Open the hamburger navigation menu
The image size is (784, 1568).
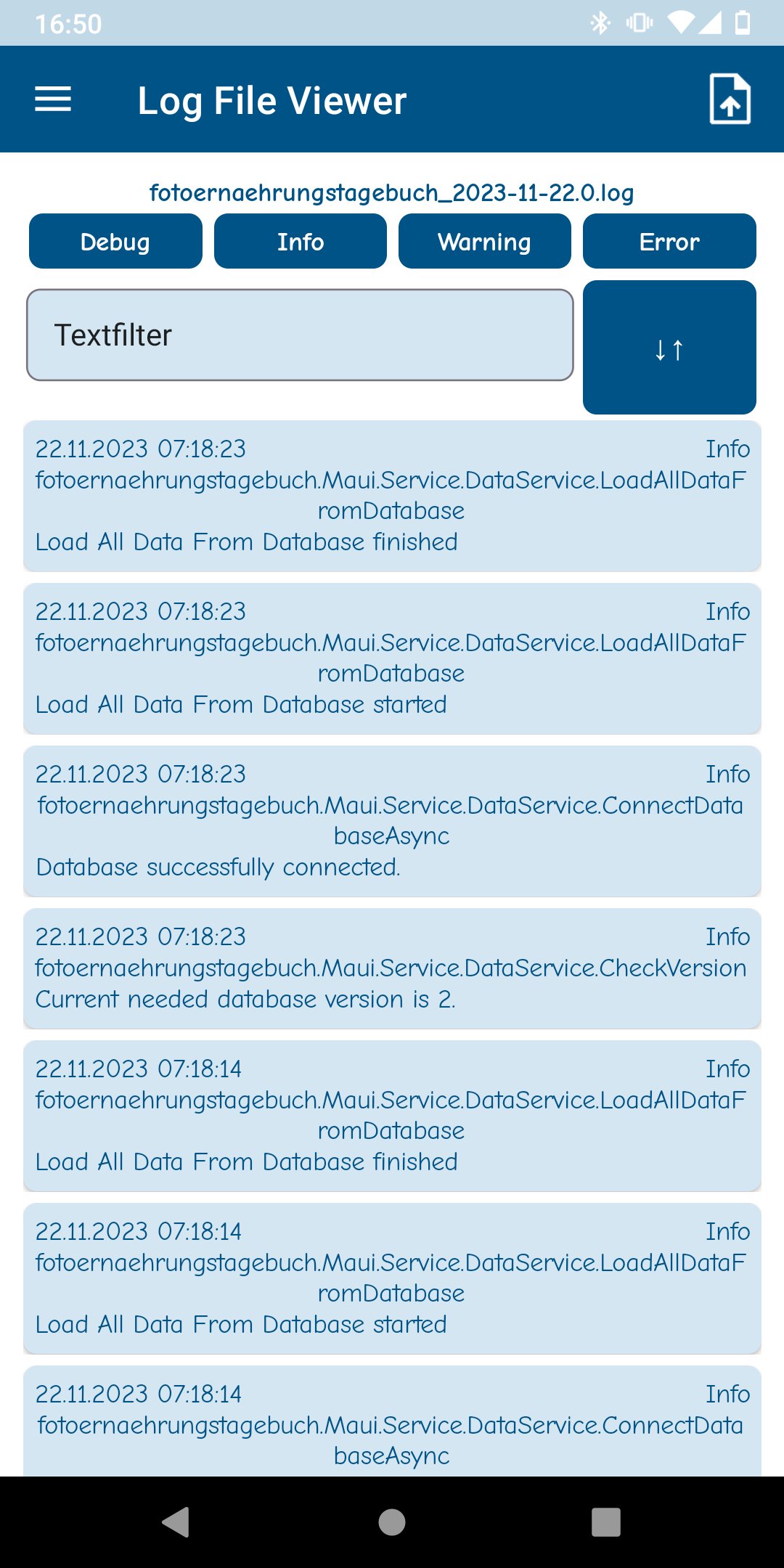tap(53, 99)
